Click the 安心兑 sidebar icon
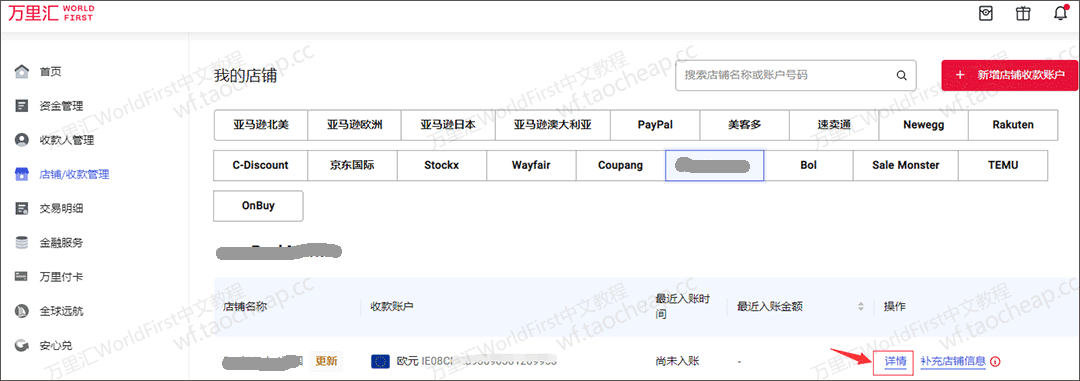This screenshot has height=381, width=1080. [22, 345]
